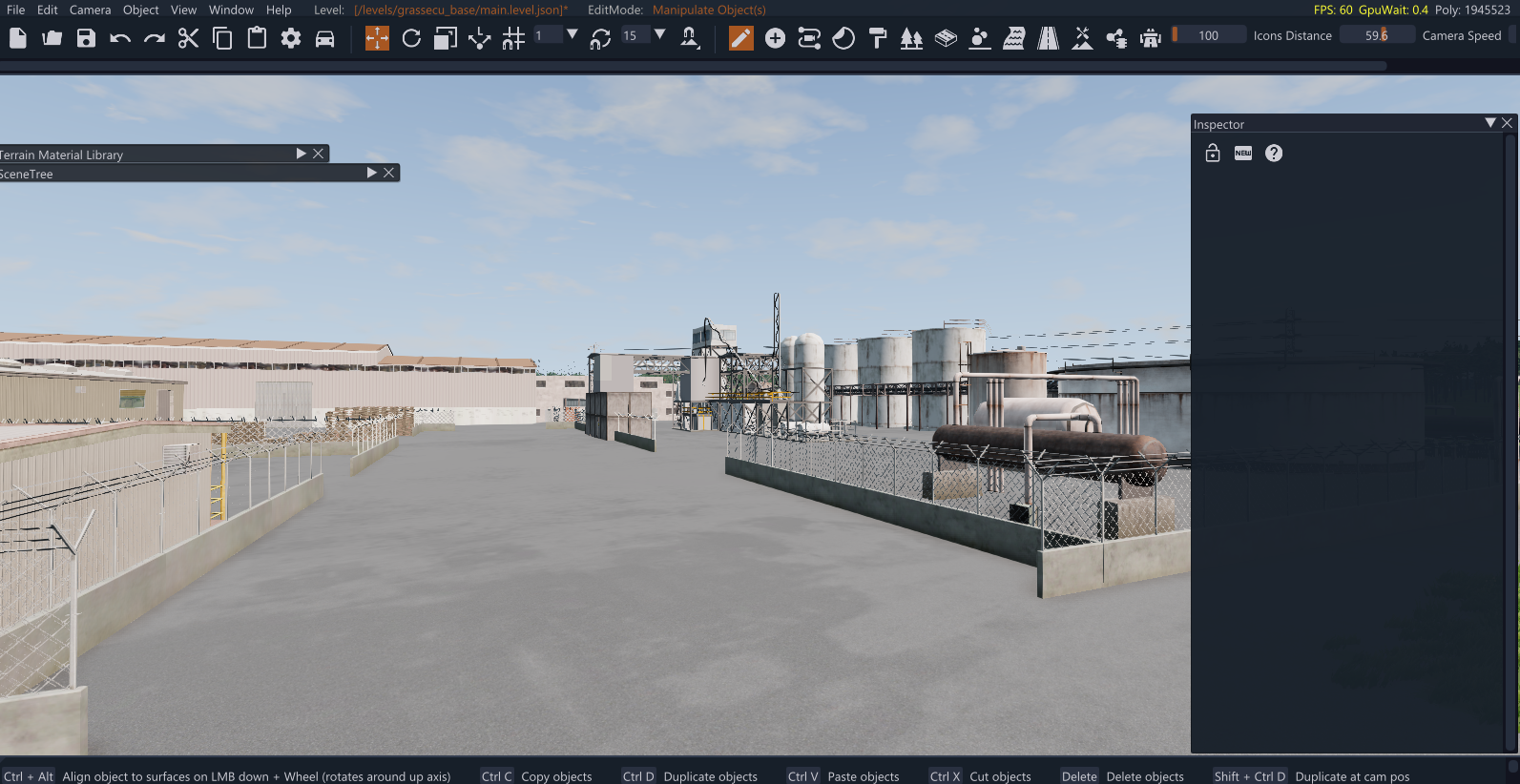Paste objects using the clipboard icon
1520x784 pixels.
(x=257, y=38)
